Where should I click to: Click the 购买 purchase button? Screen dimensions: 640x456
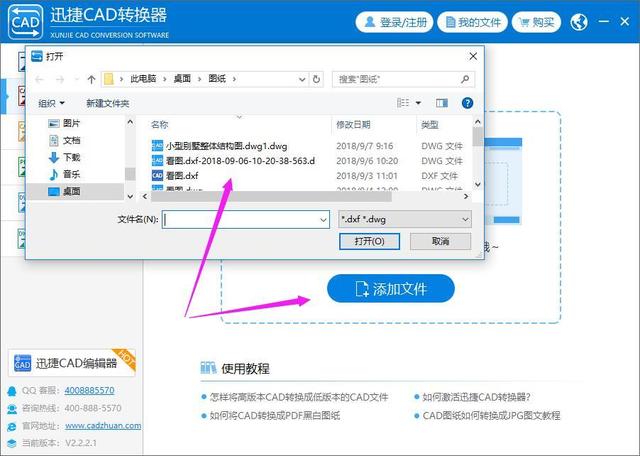[x=536, y=22]
